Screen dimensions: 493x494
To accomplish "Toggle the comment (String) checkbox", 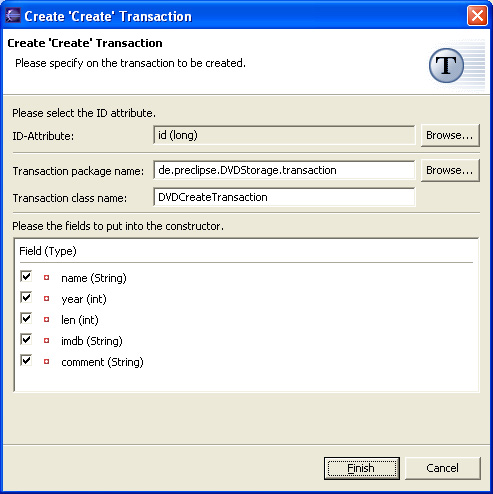I will tap(26, 360).
